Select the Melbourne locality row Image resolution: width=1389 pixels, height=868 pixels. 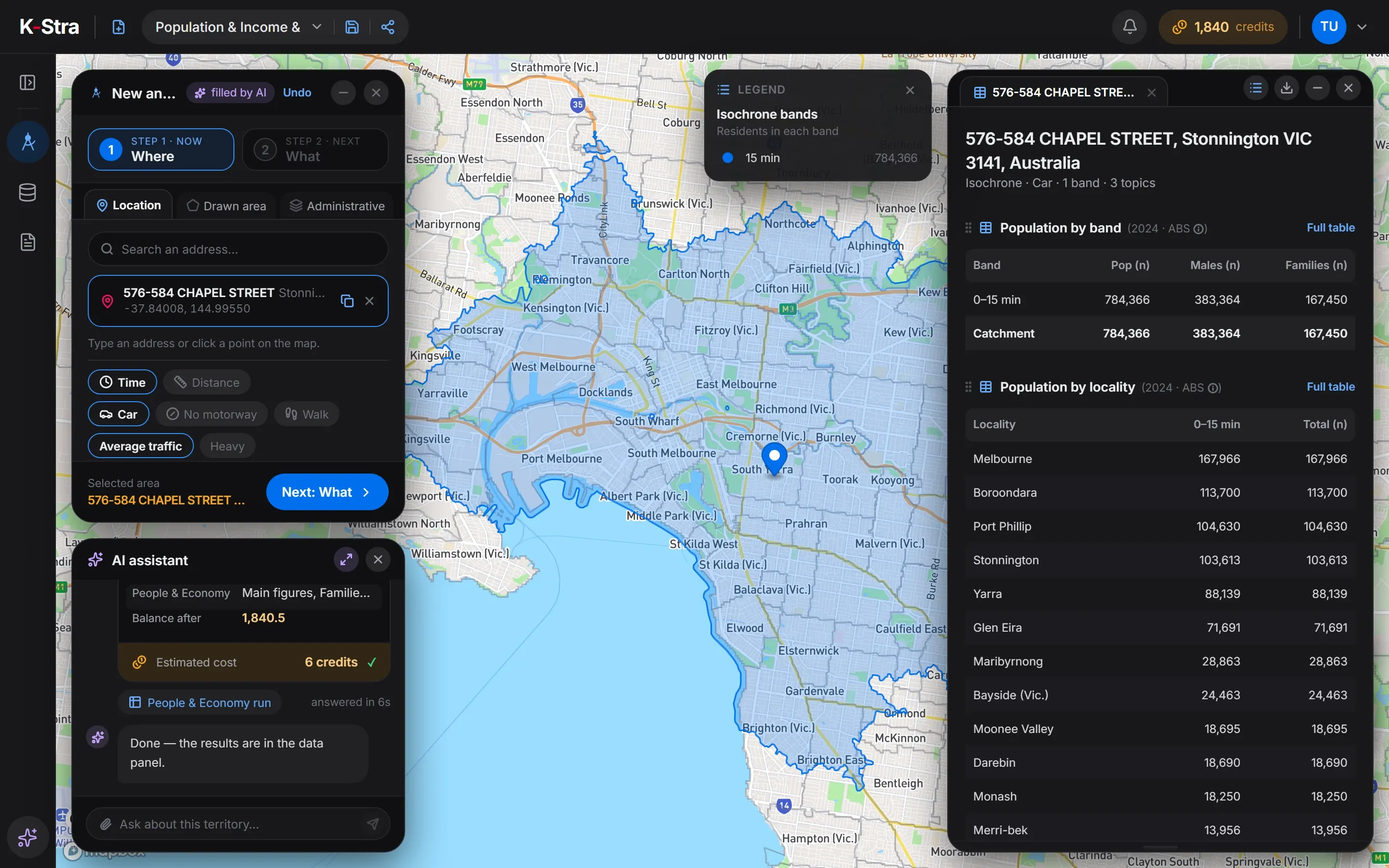(x=1159, y=459)
